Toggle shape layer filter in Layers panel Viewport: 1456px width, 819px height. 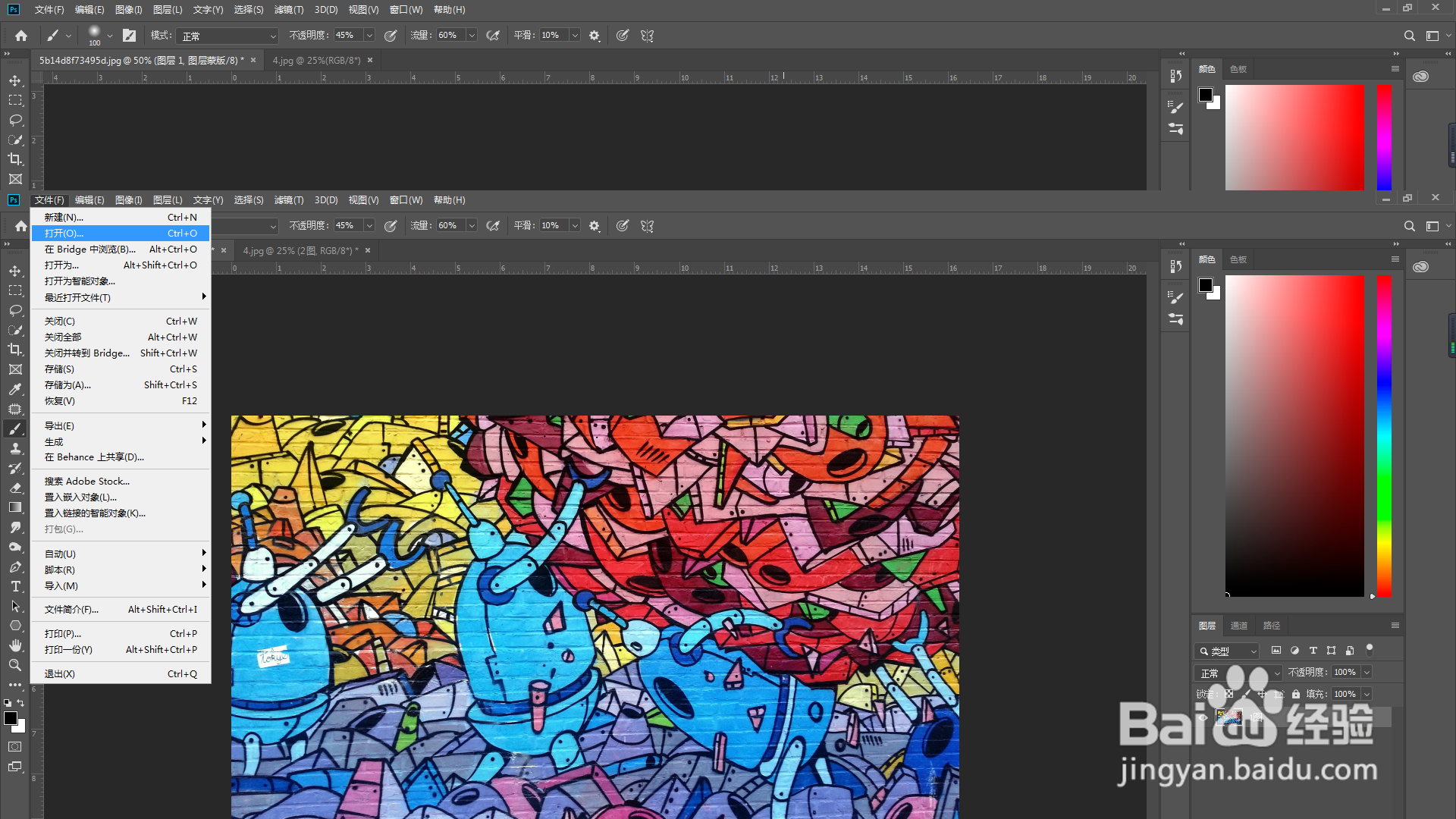pyautogui.click(x=1331, y=651)
